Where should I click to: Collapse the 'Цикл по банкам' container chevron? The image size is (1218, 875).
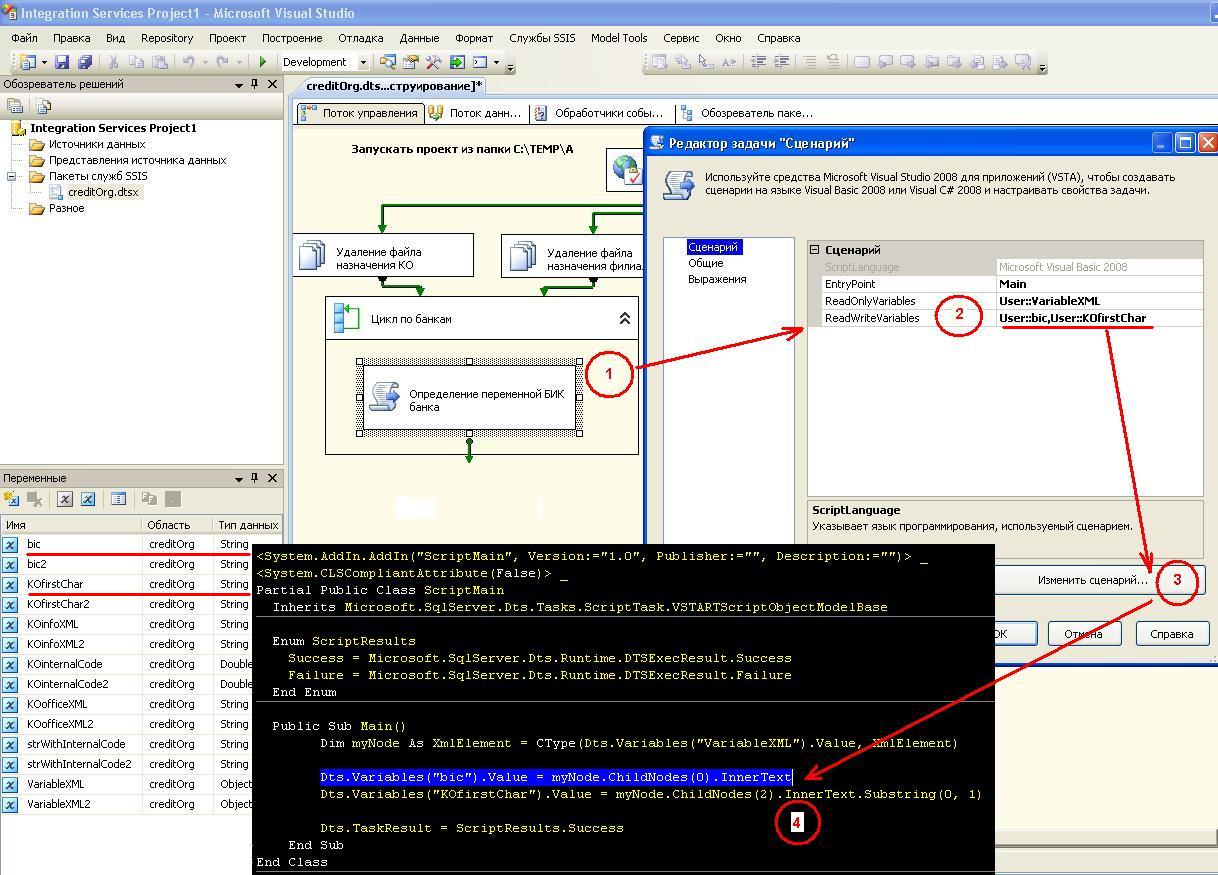tap(625, 319)
